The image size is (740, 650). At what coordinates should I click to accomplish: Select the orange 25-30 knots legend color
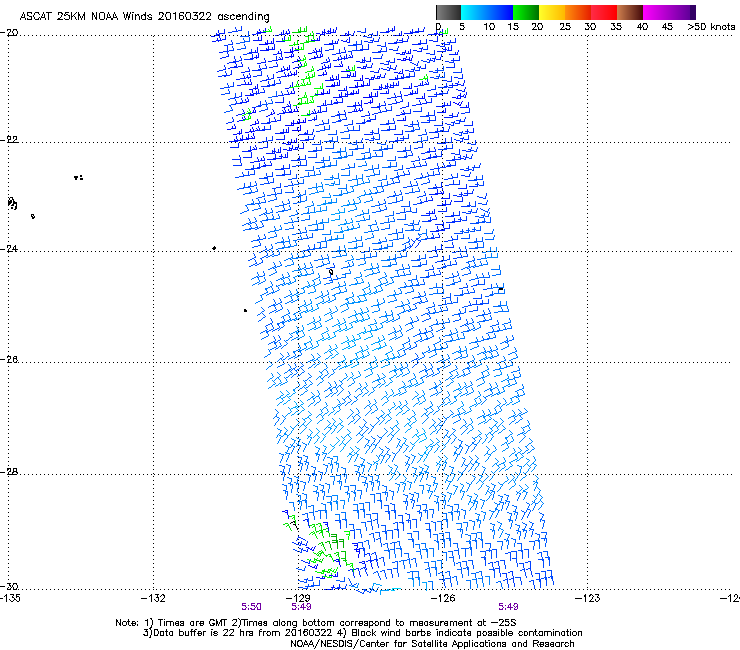(578, 12)
